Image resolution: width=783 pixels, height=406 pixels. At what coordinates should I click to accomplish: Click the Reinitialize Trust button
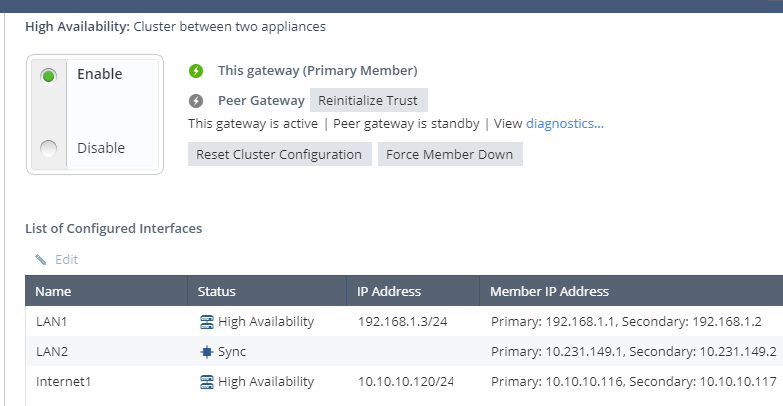pyautogui.click(x=369, y=100)
